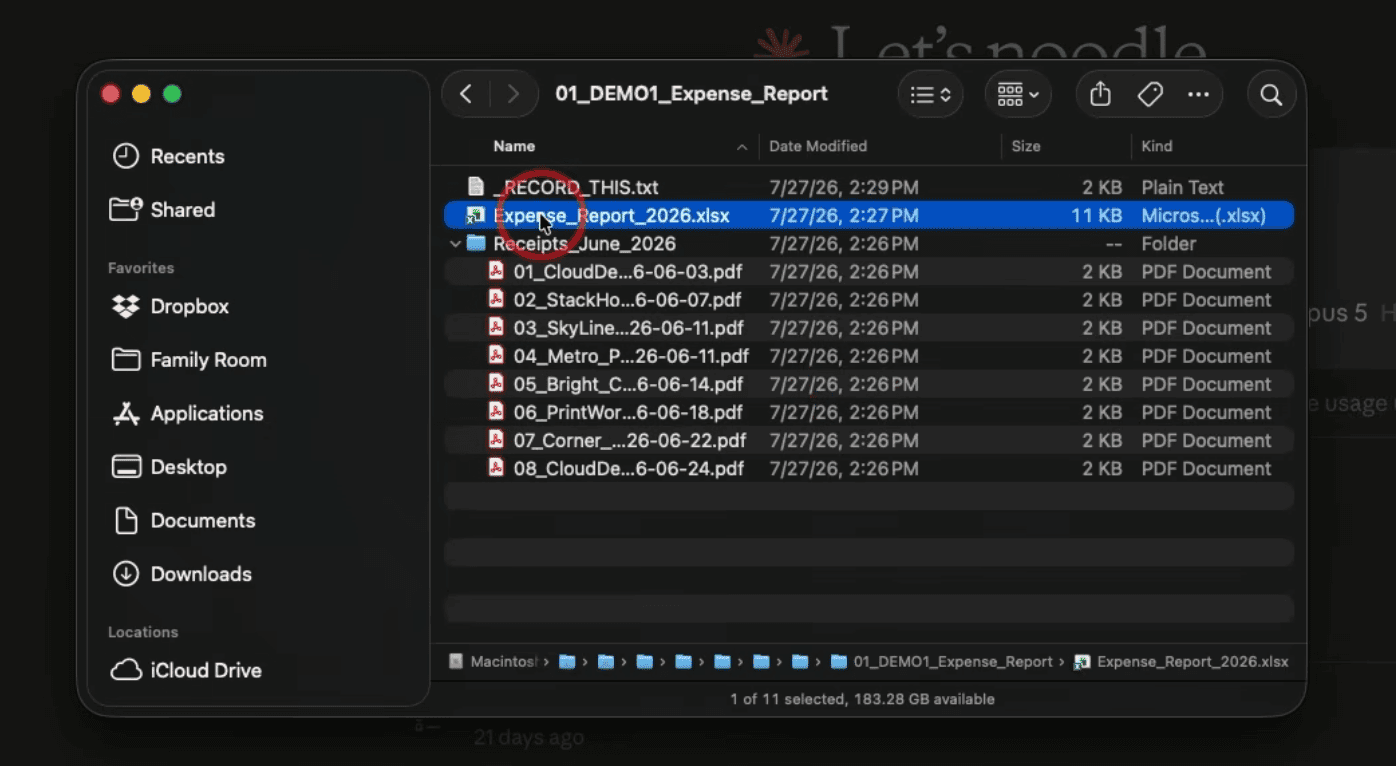Select iCloud Drive under Locations
The width and height of the screenshot is (1396, 766).
tap(186, 670)
